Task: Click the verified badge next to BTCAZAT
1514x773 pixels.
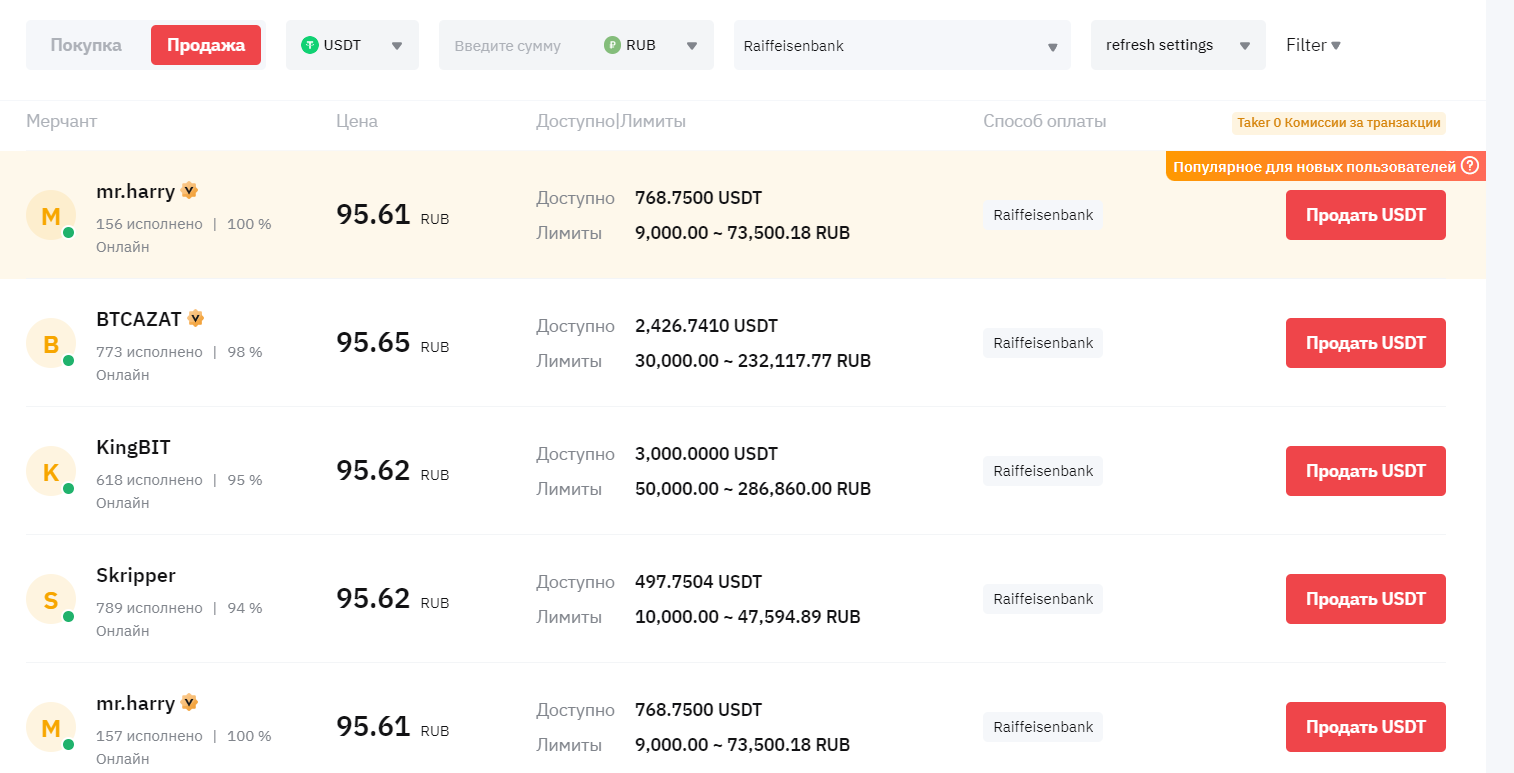Action: coord(196,319)
